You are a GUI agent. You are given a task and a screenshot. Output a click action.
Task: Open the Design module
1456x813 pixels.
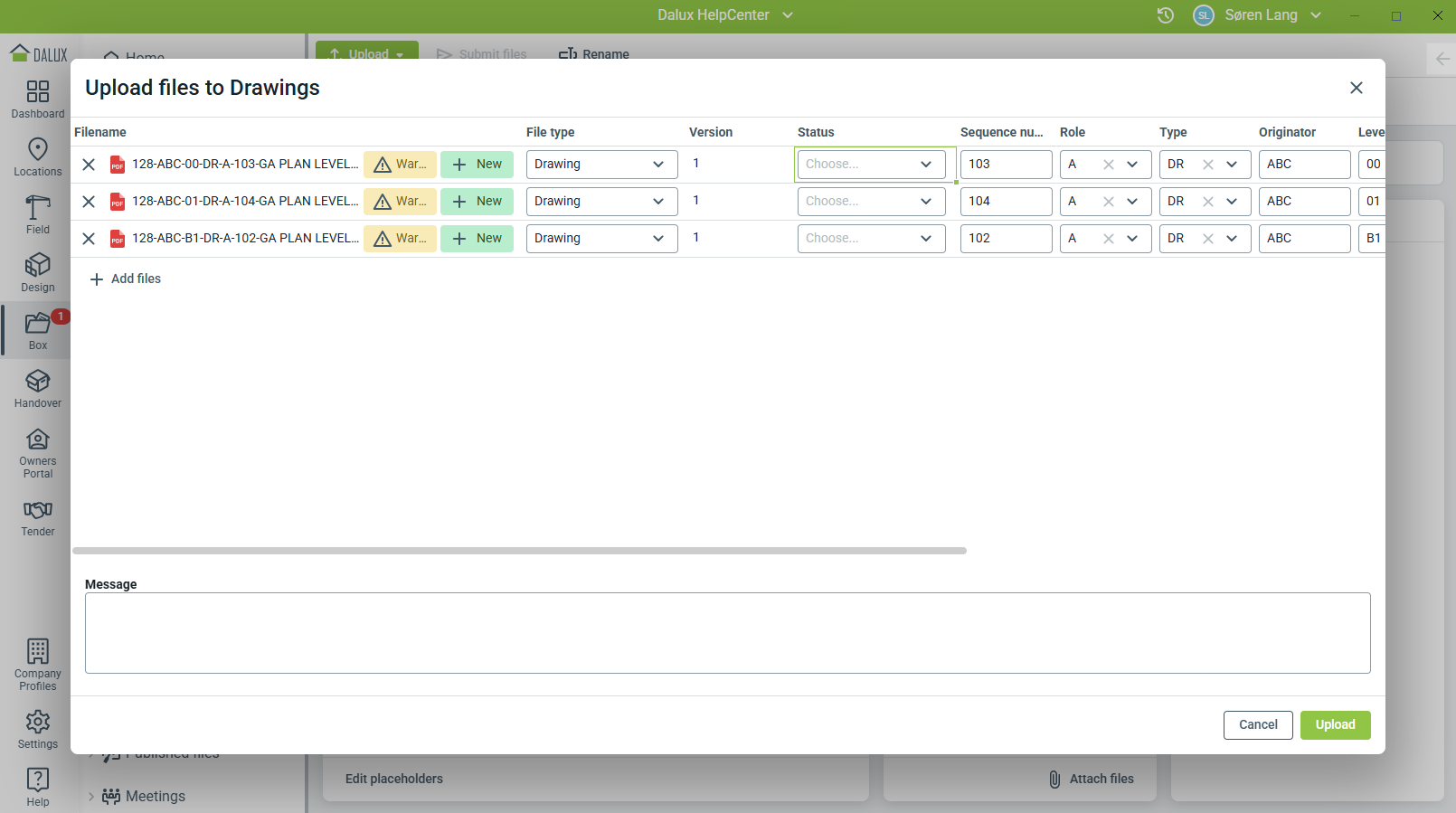pyautogui.click(x=37, y=272)
